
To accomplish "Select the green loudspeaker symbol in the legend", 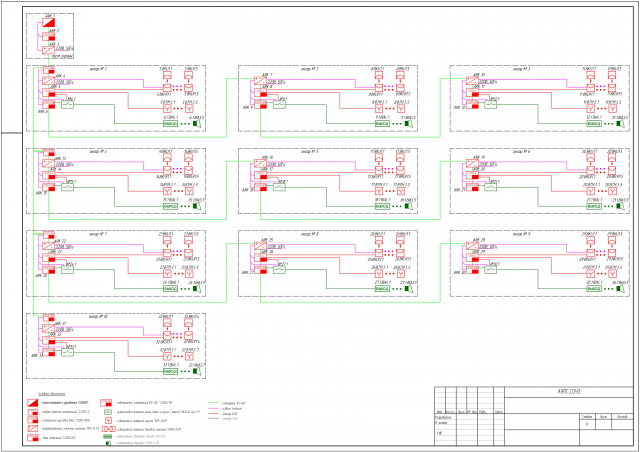I will pyautogui.click(x=108, y=443).
